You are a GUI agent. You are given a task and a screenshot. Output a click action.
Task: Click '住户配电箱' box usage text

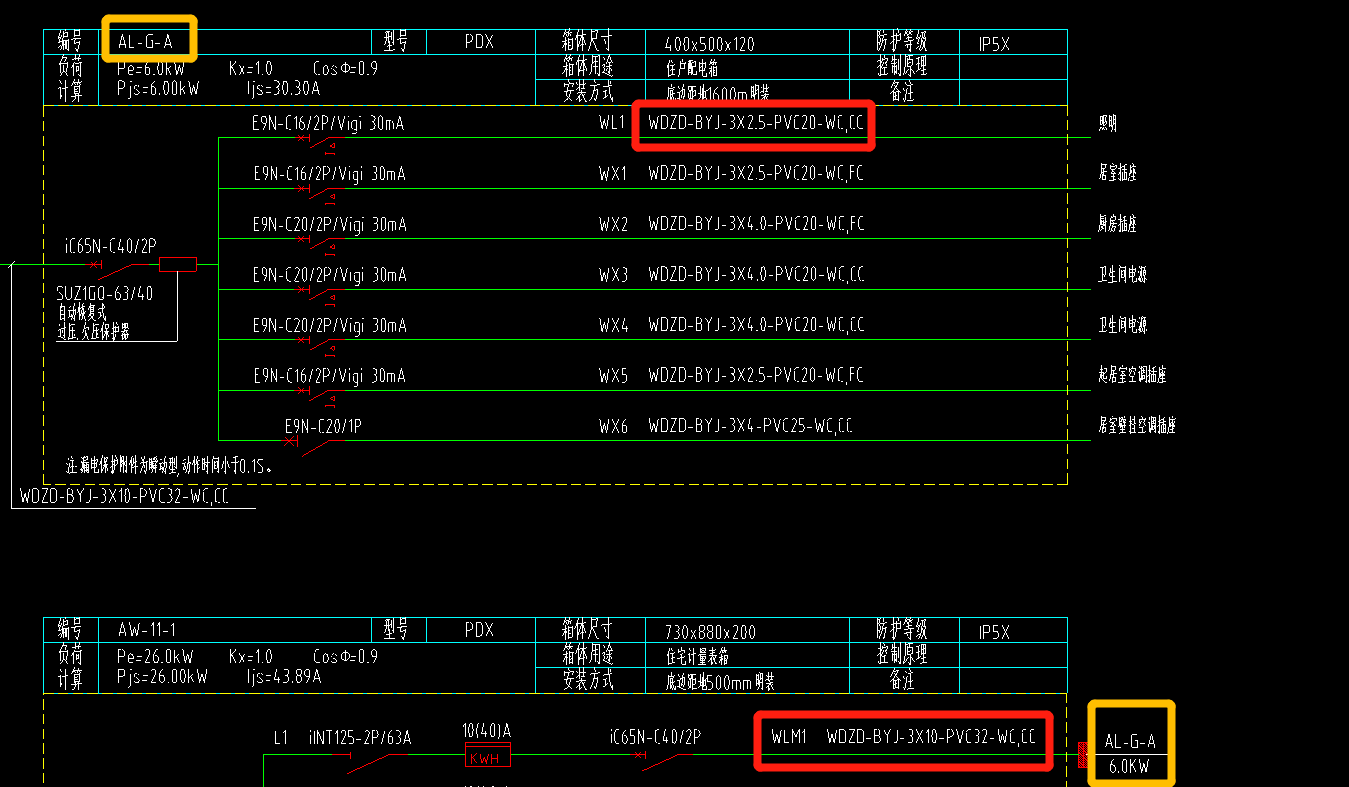click(x=692, y=69)
